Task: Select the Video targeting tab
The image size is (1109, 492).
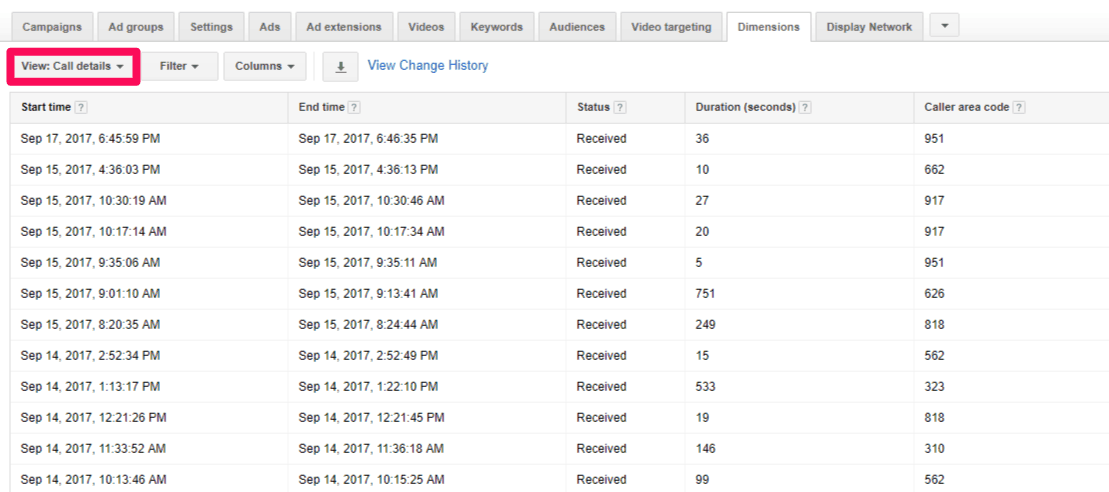Action: 671,27
